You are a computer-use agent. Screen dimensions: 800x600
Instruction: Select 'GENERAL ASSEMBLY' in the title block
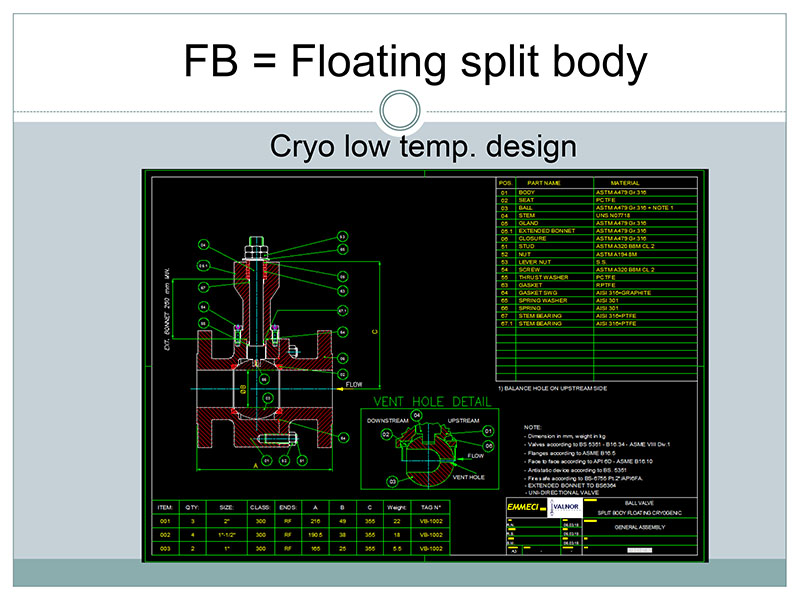pos(640,527)
